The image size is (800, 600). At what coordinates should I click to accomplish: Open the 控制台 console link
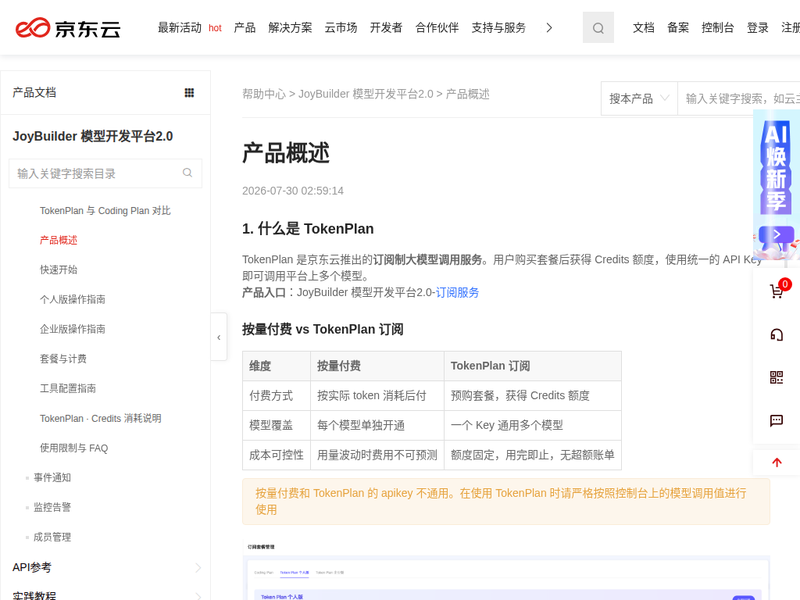click(x=718, y=28)
